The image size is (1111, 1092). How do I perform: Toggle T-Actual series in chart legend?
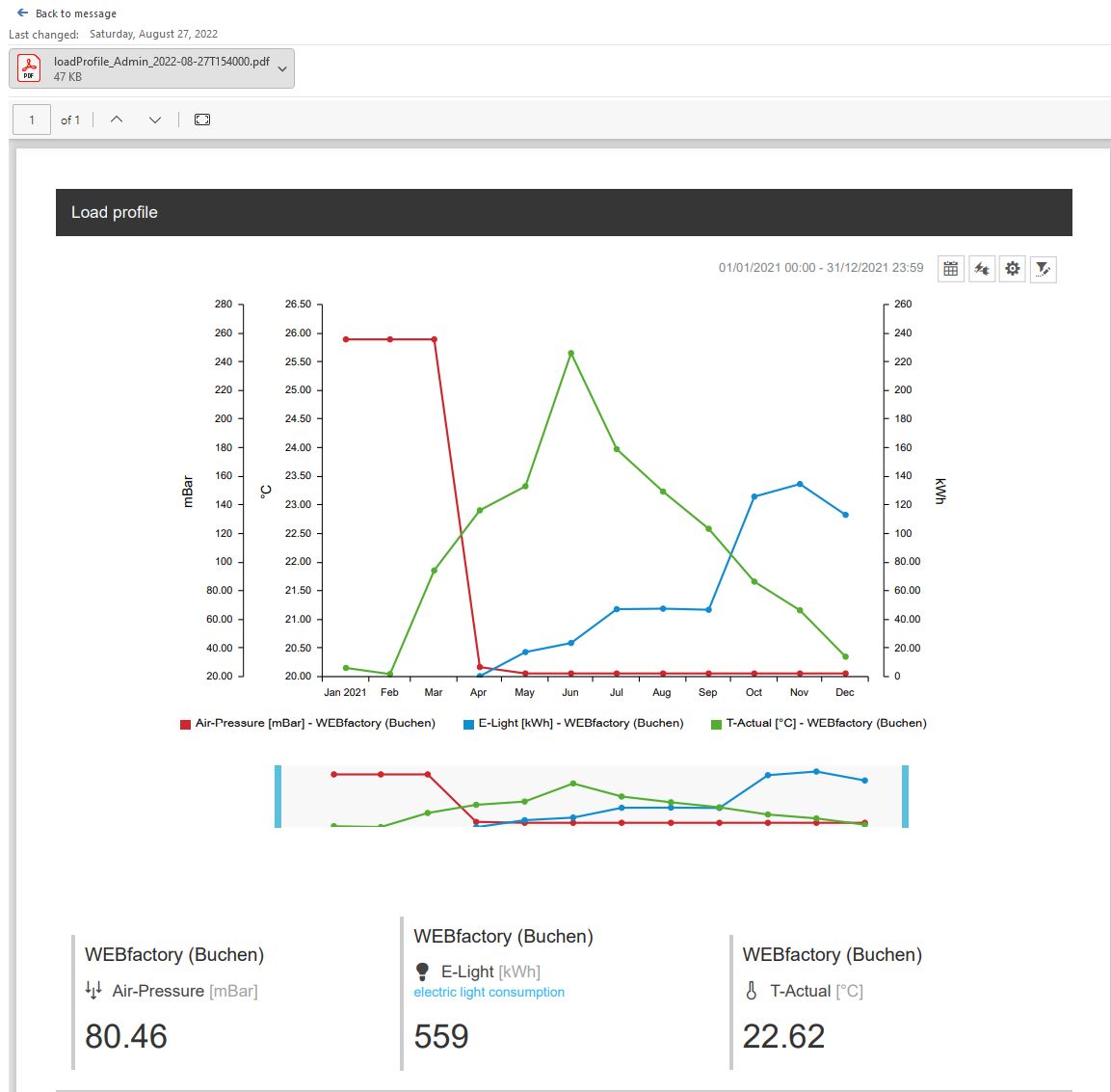[819, 723]
